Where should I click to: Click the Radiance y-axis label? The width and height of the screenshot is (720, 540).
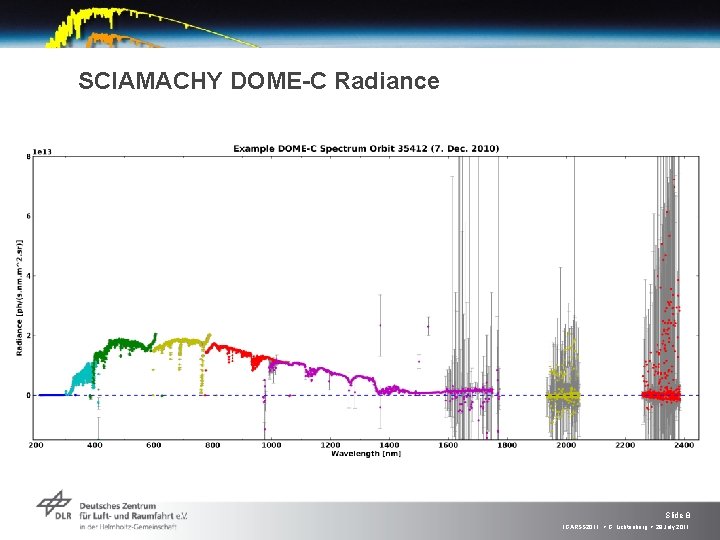pos(19,298)
